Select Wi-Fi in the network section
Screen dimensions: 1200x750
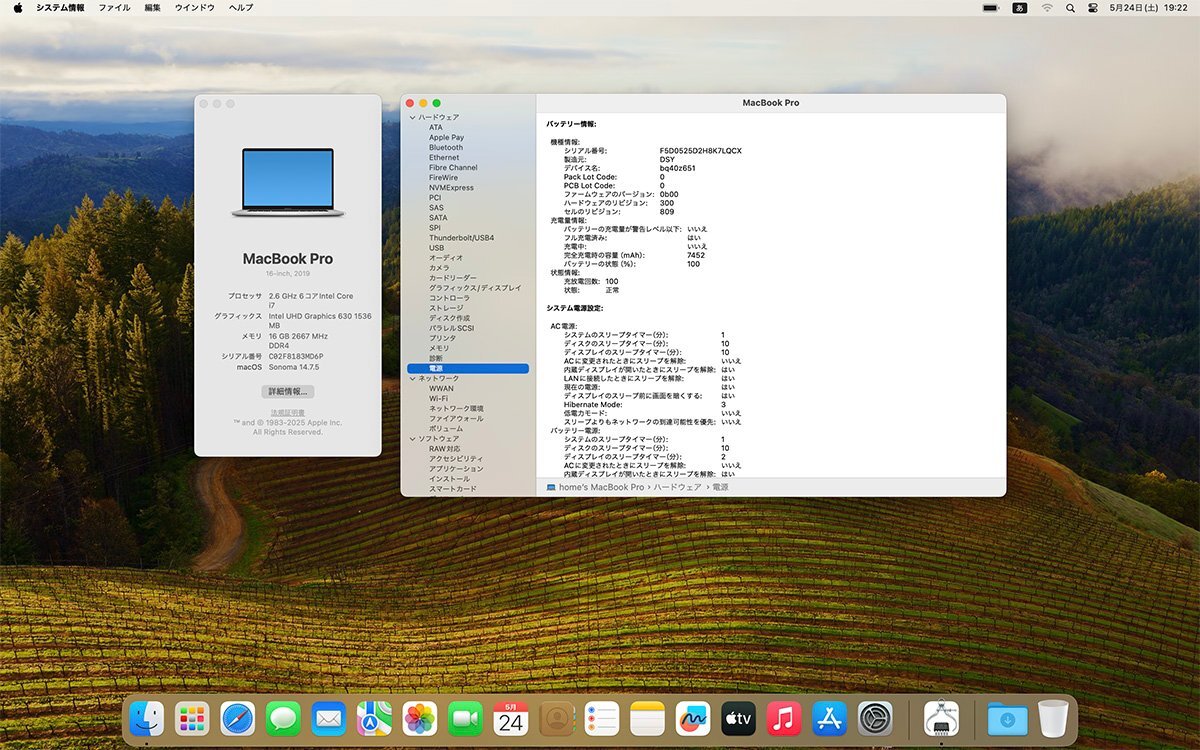(x=438, y=399)
